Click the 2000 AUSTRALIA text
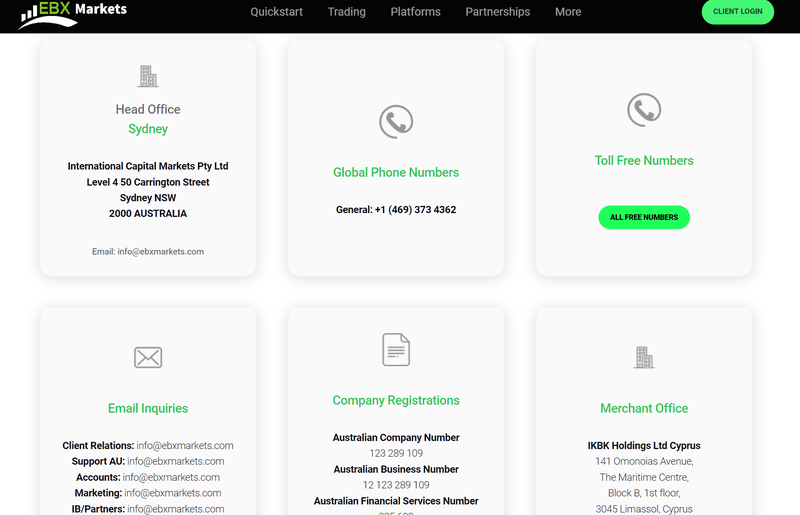The height and width of the screenshot is (515, 800). coord(148,214)
